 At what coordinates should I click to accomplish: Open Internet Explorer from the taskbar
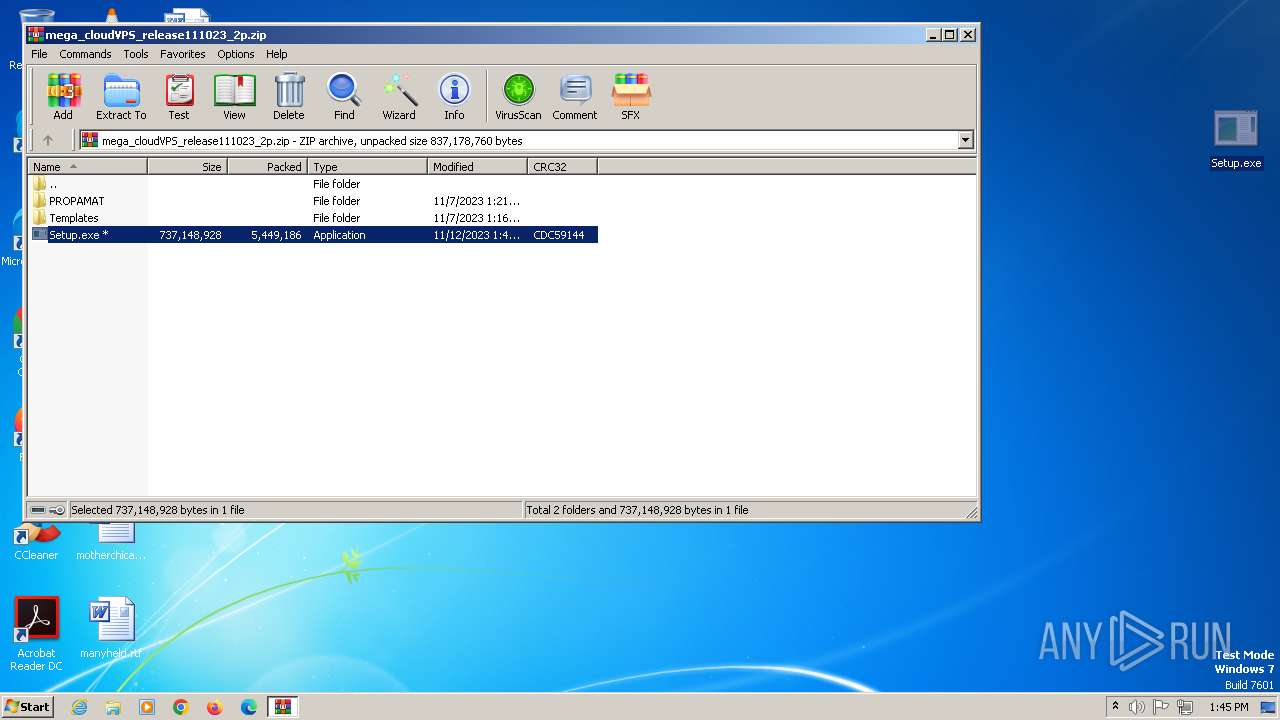(x=80, y=707)
